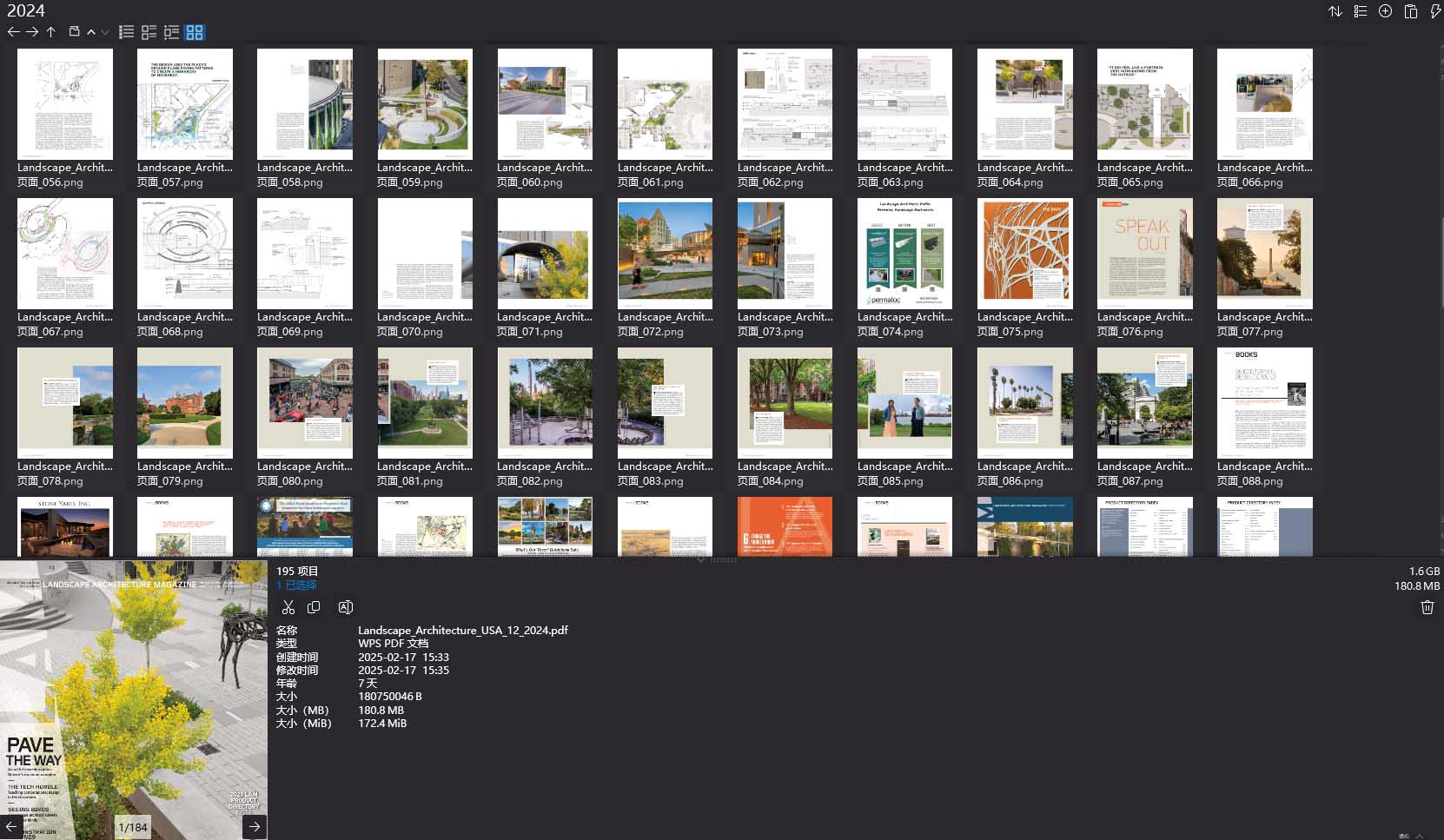Expand the down chevron beside new folder
1444x840 pixels.
[x=104, y=32]
